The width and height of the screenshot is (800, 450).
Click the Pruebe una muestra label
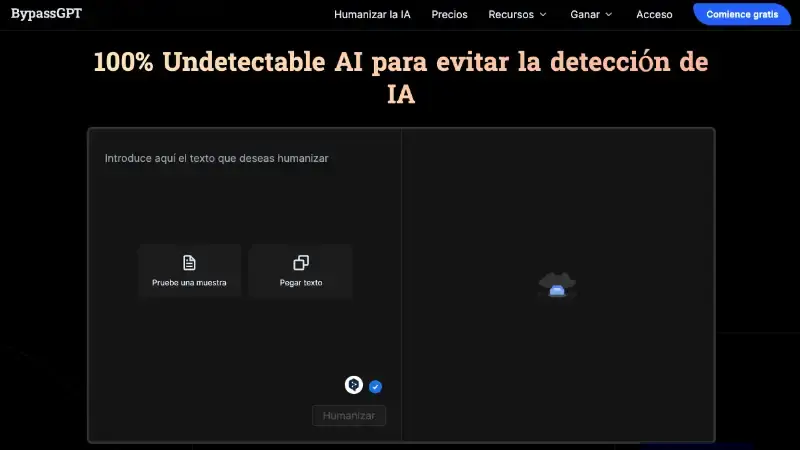click(x=189, y=283)
